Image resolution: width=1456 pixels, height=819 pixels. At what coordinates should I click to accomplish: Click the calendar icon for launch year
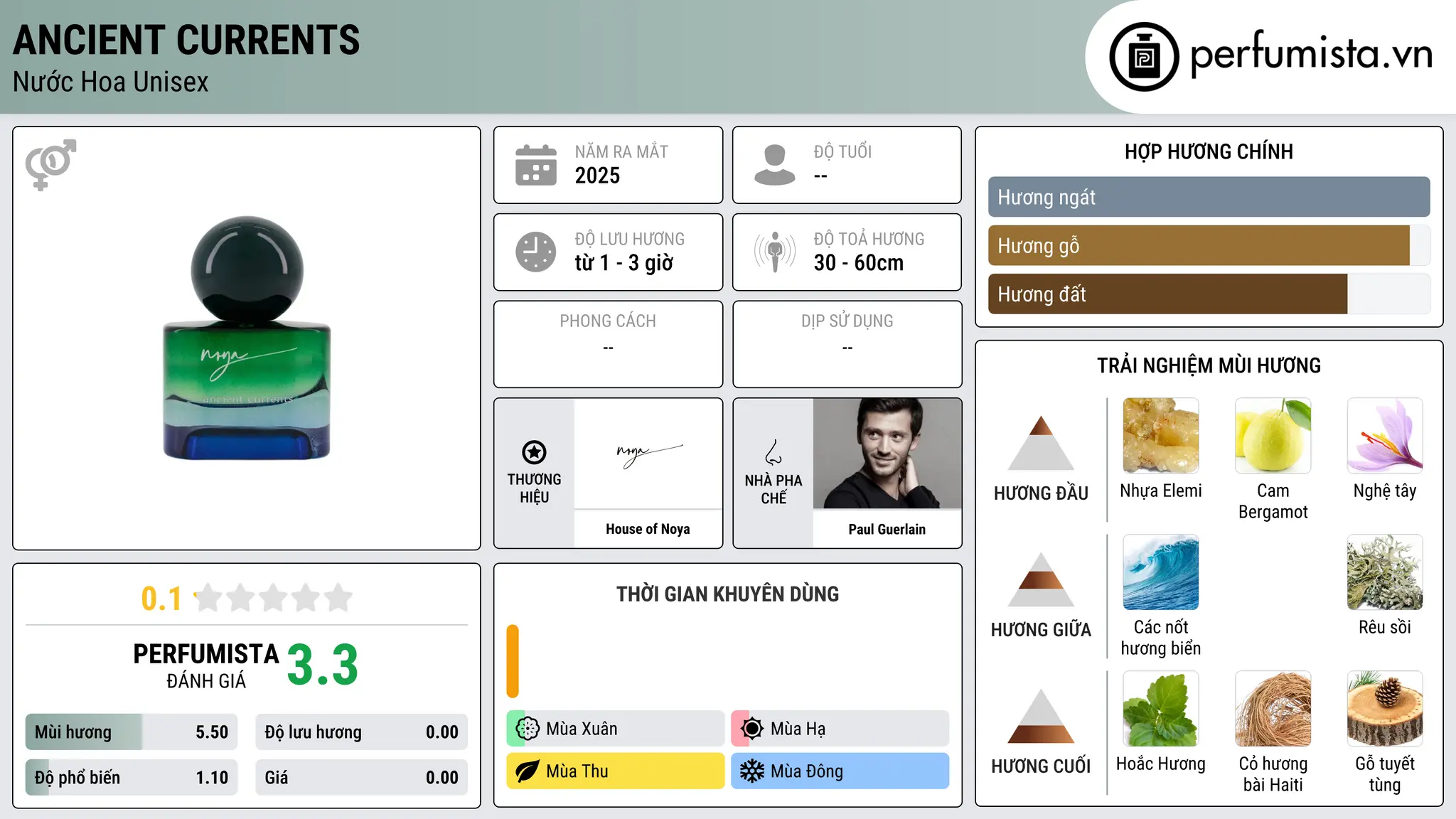(536, 165)
